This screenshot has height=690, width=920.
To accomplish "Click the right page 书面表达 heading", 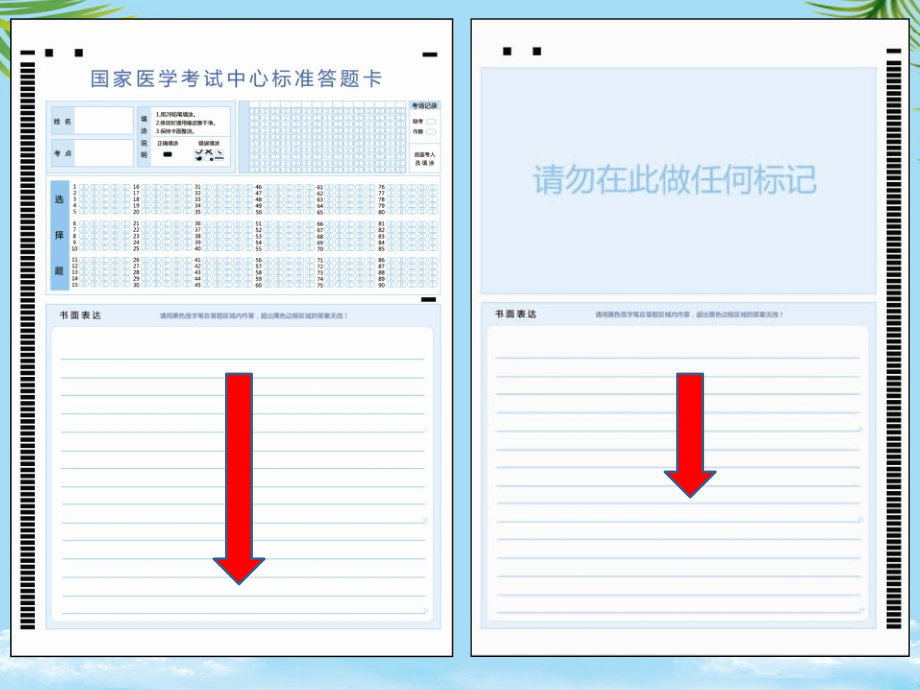I will pos(516,314).
